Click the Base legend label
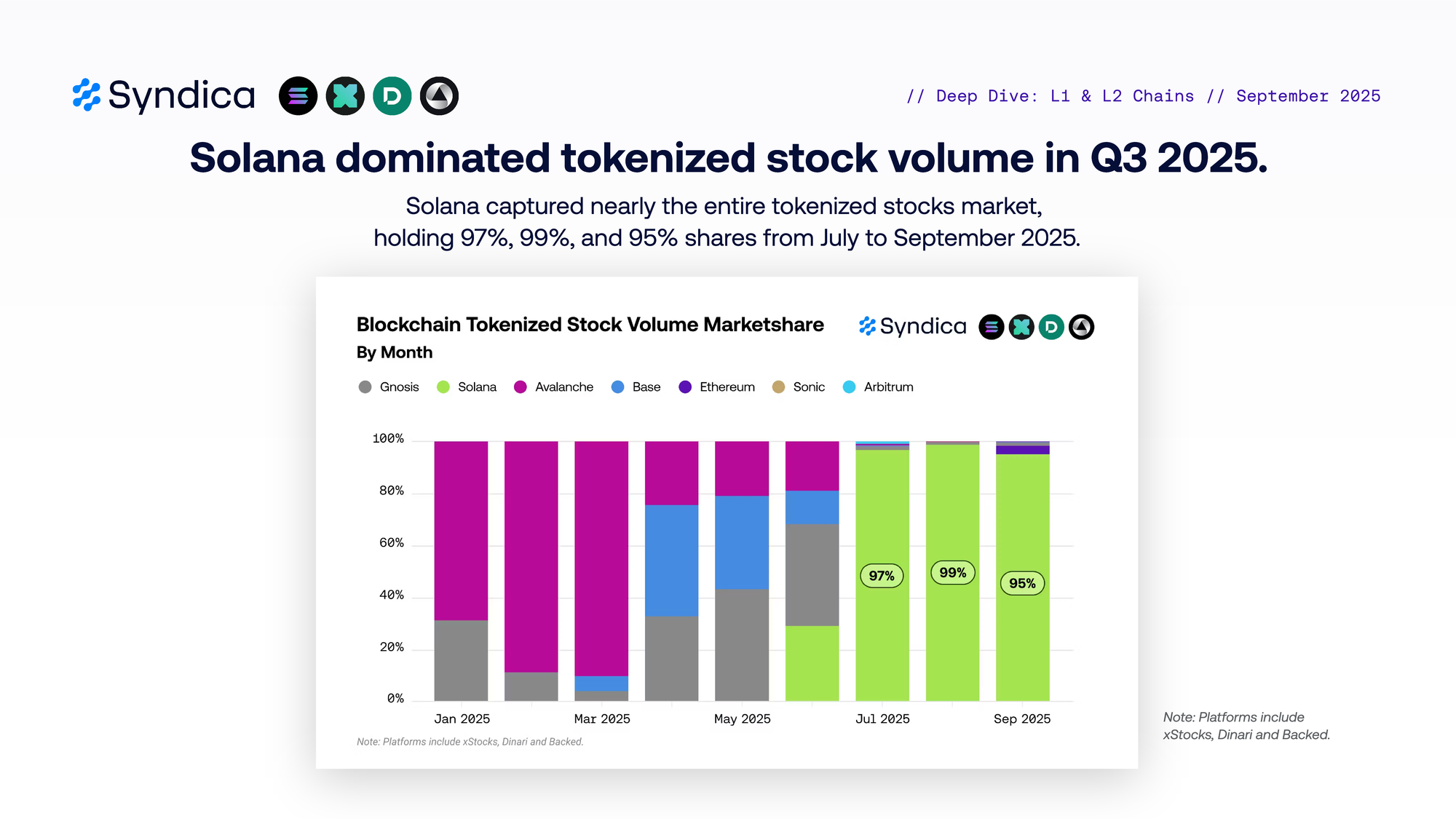Screen dimensions: 1456x819 pyautogui.click(x=646, y=387)
